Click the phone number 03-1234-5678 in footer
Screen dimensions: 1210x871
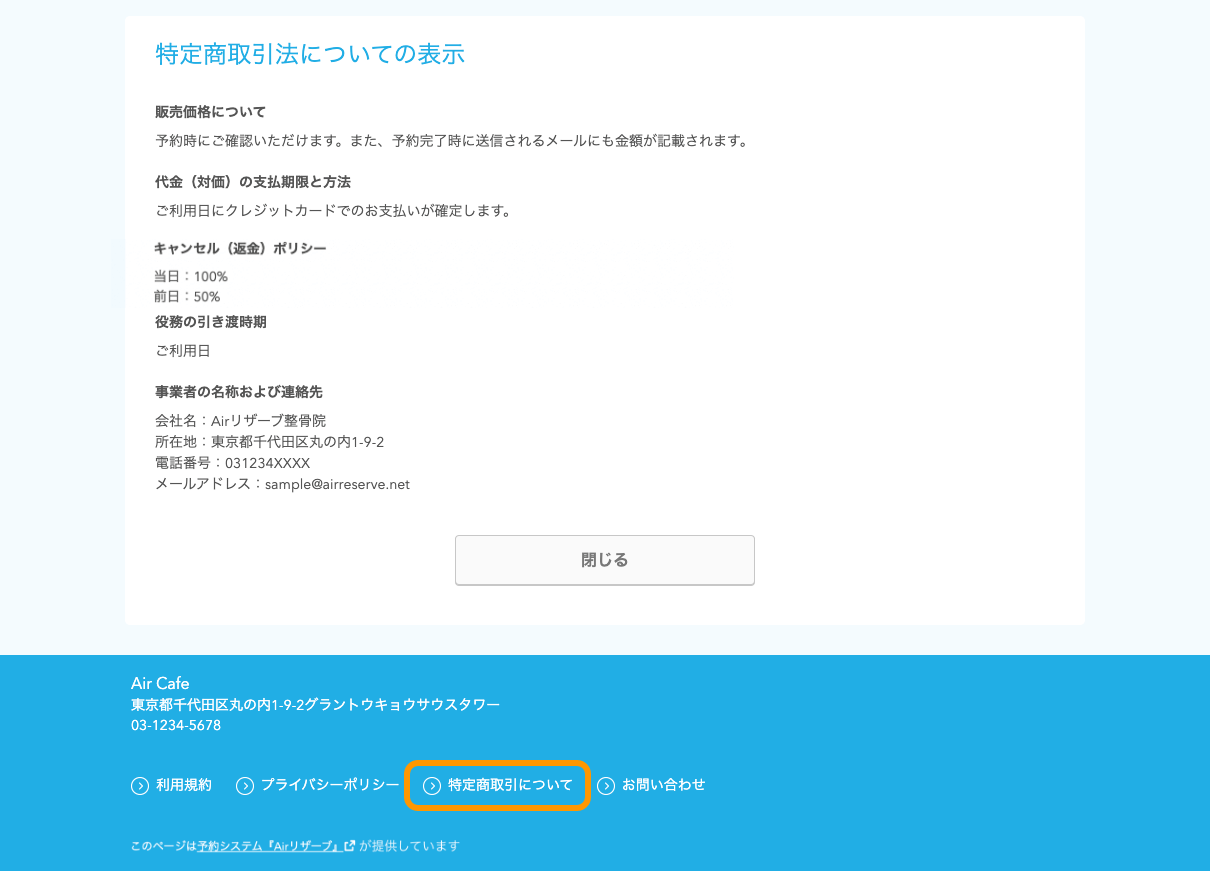175,725
